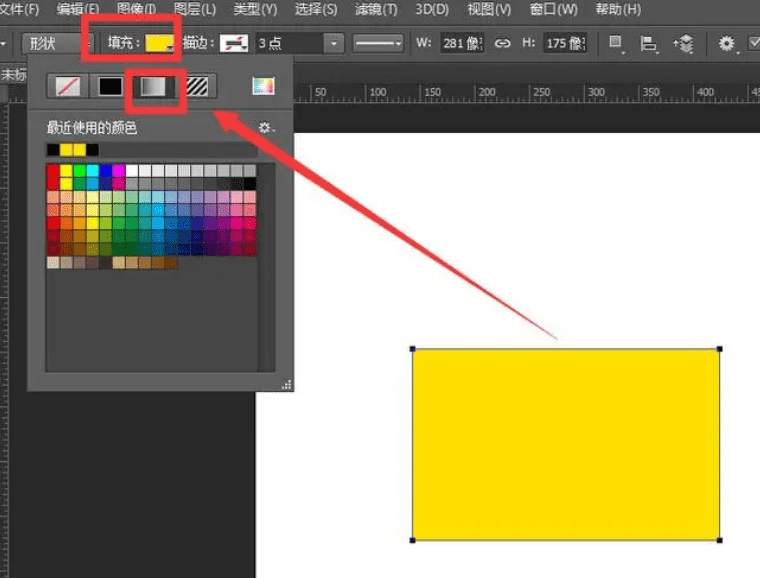760x578 pixels.
Task: Click the stroke width field showing 3 点
Action: tap(289, 44)
